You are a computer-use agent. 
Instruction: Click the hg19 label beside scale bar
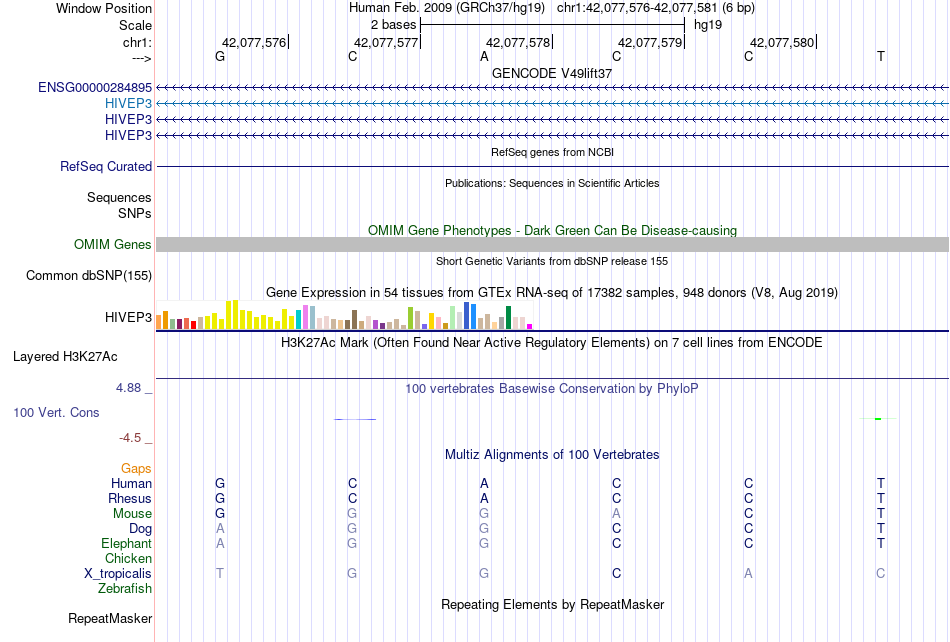click(x=708, y=25)
